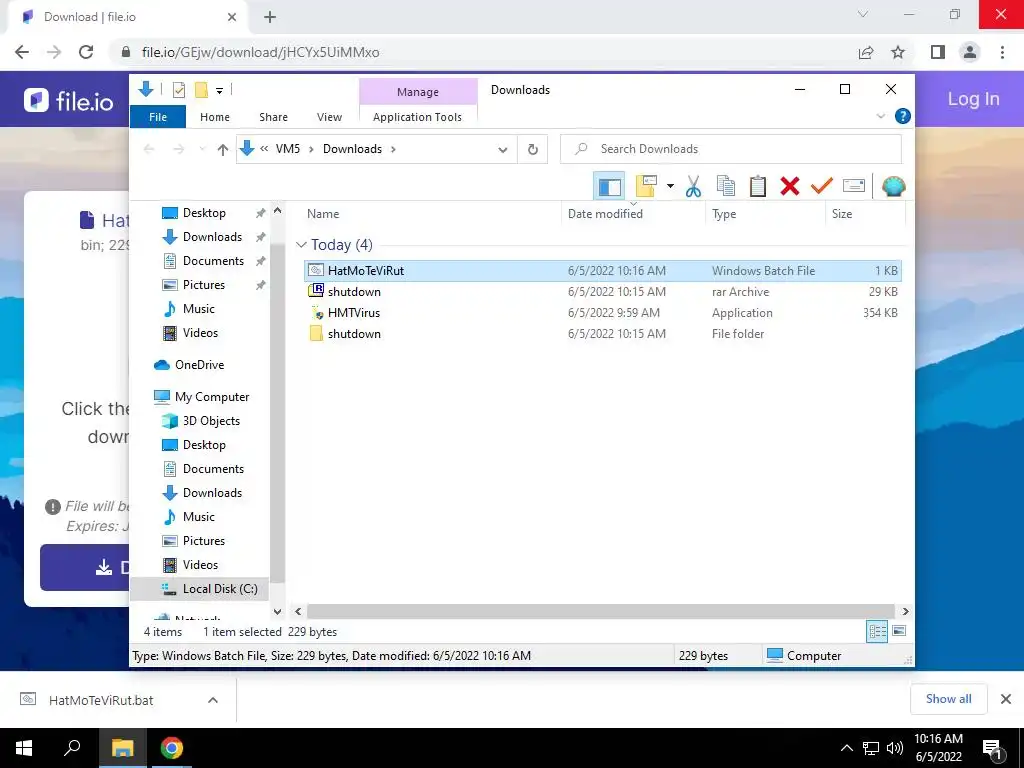Open recent locations dropdown arrow
The image size is (1024, 768).
(x=202, y=150)
